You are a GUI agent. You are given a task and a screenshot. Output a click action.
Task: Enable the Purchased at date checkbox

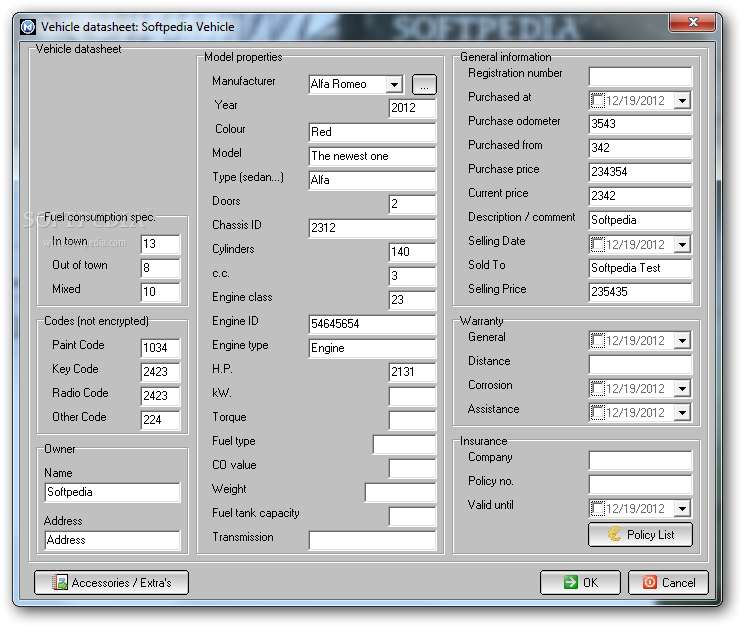pos(598,100)
